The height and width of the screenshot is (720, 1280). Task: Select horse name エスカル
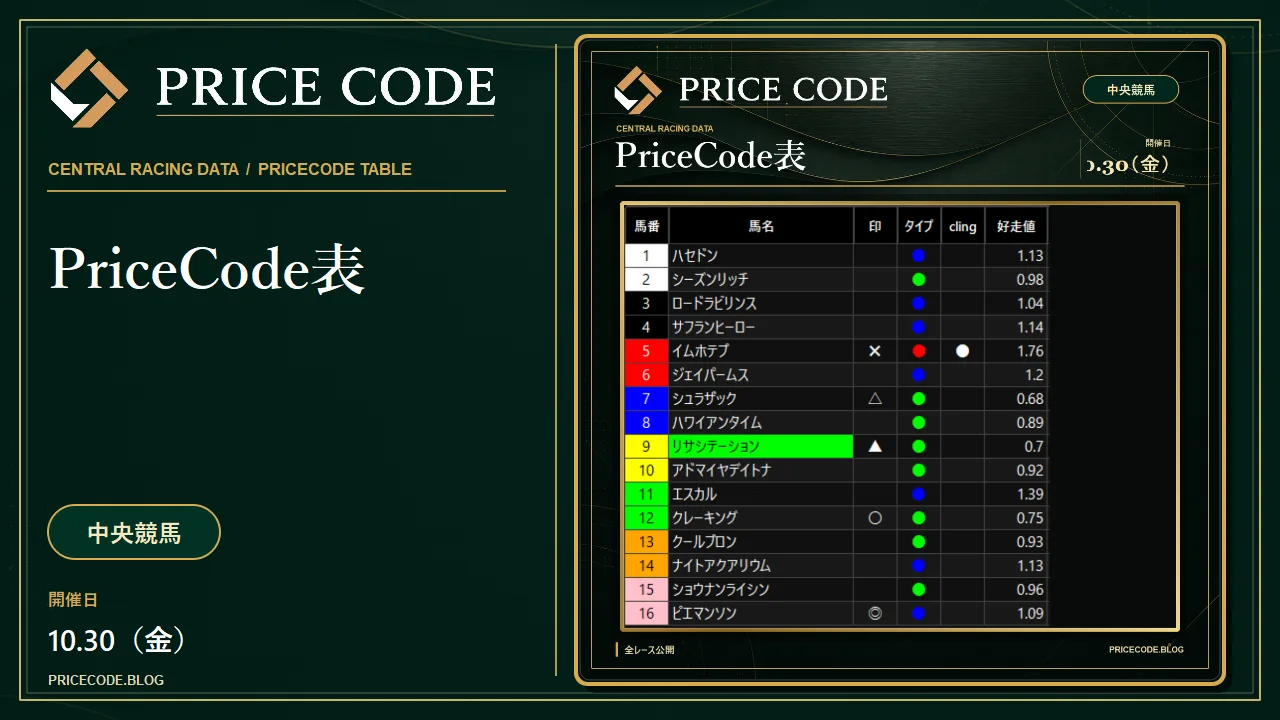click(694, 494)
